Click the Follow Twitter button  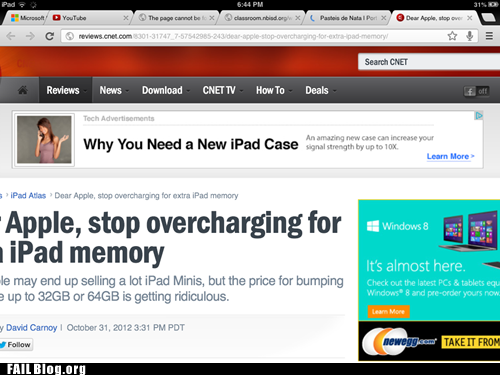16,345
